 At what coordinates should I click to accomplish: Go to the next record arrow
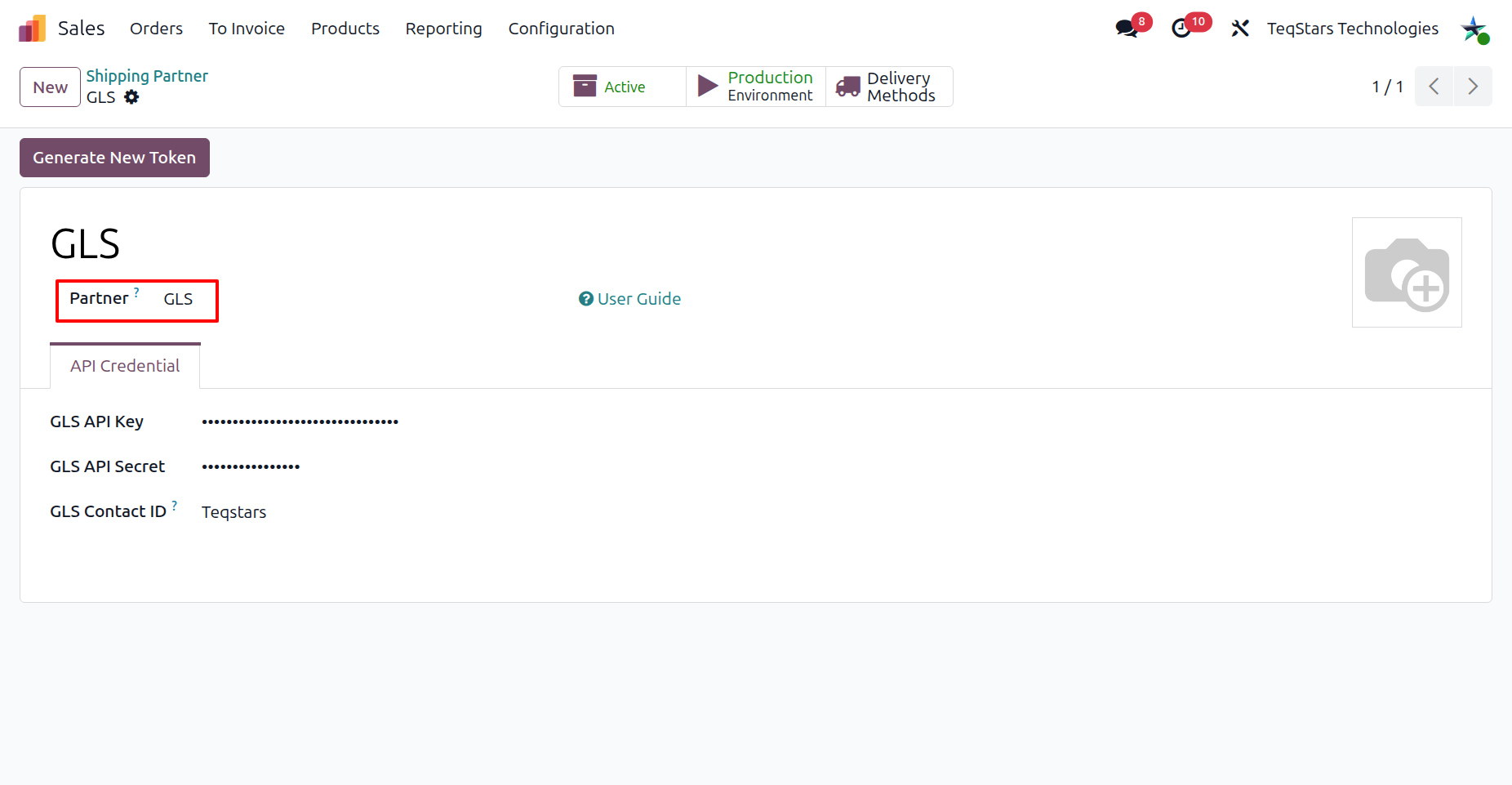pos(1473,87)
